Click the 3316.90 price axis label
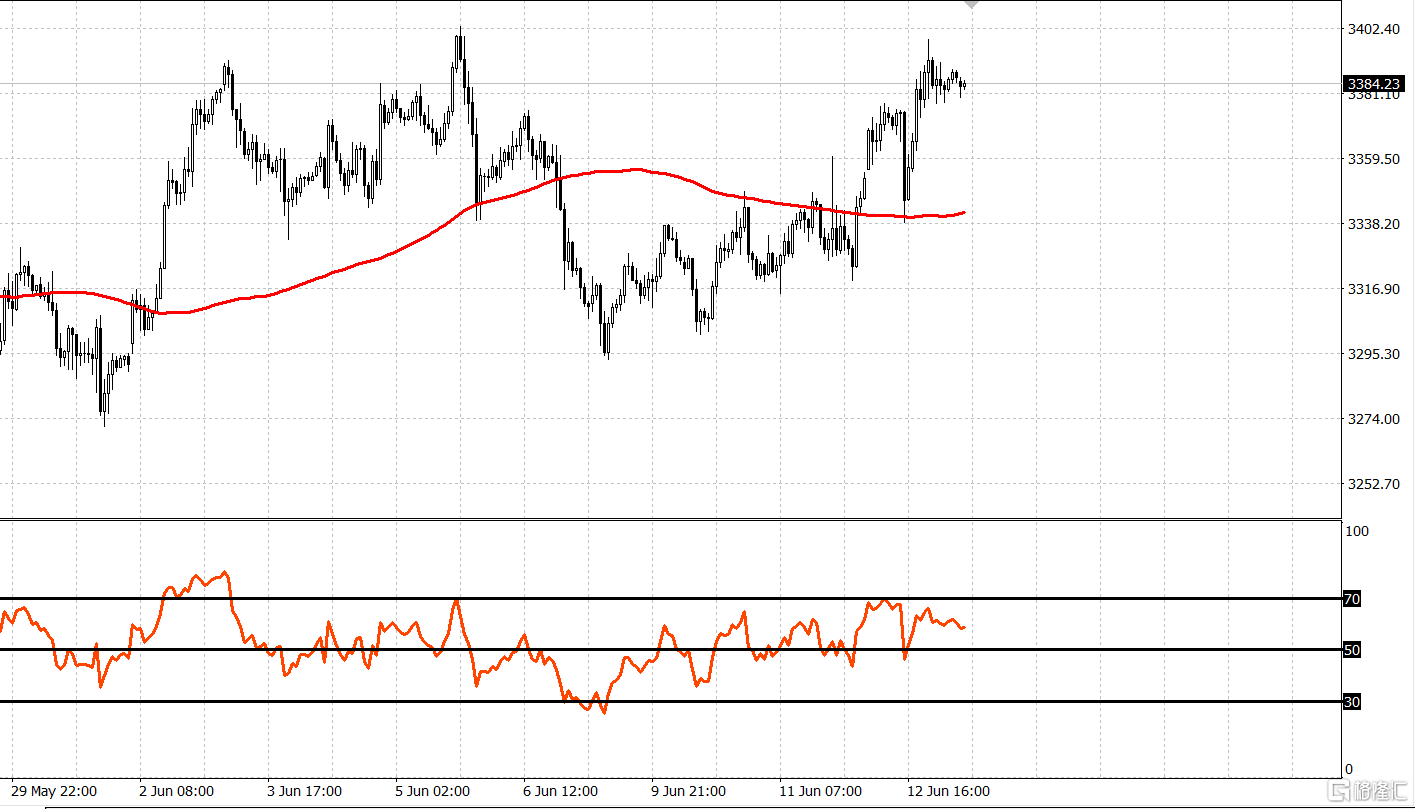Image resolution: width=1415 pixels, height=809 pixels. pos(1373,289)
